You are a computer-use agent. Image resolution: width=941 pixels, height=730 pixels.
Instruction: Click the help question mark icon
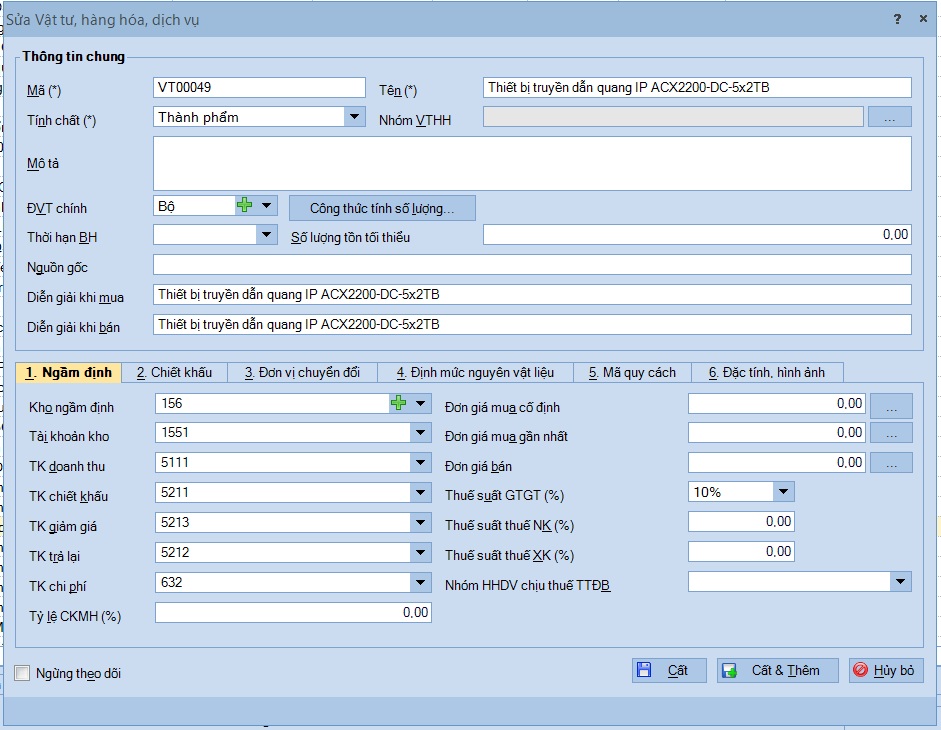pos(897,19)
